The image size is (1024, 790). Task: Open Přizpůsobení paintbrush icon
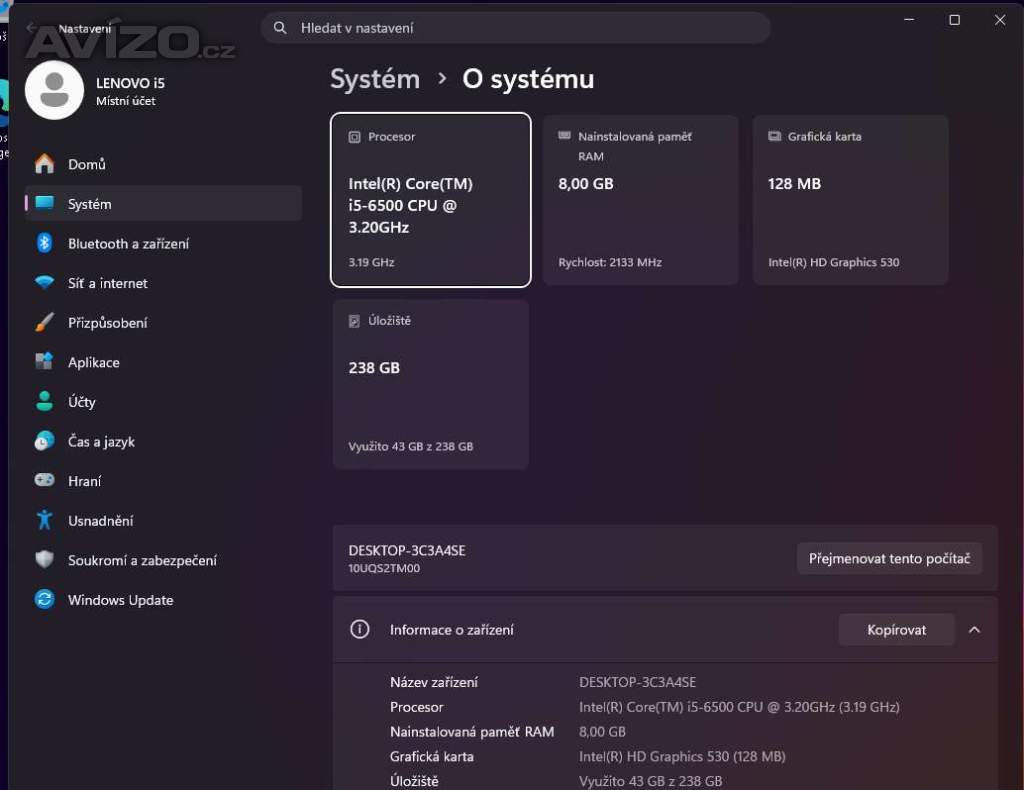coord(44,322)
